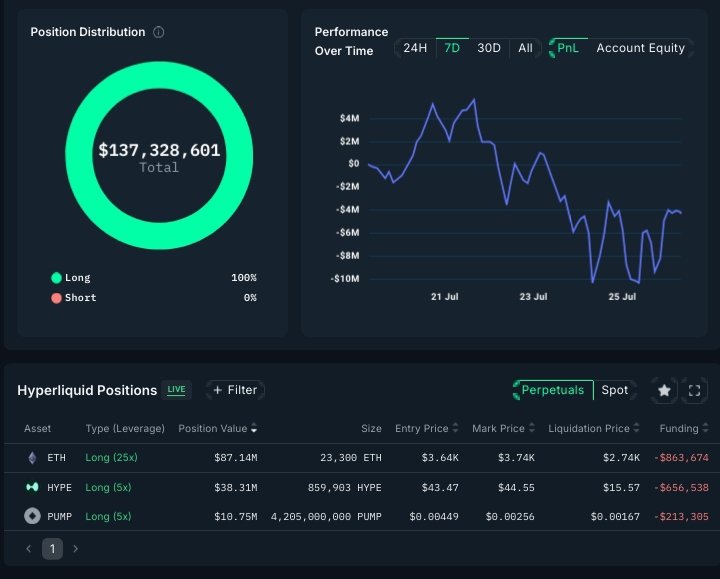Click the Asset column header
Image resolution: width=720 pixels, height=579 pixels.
[38, 429]
